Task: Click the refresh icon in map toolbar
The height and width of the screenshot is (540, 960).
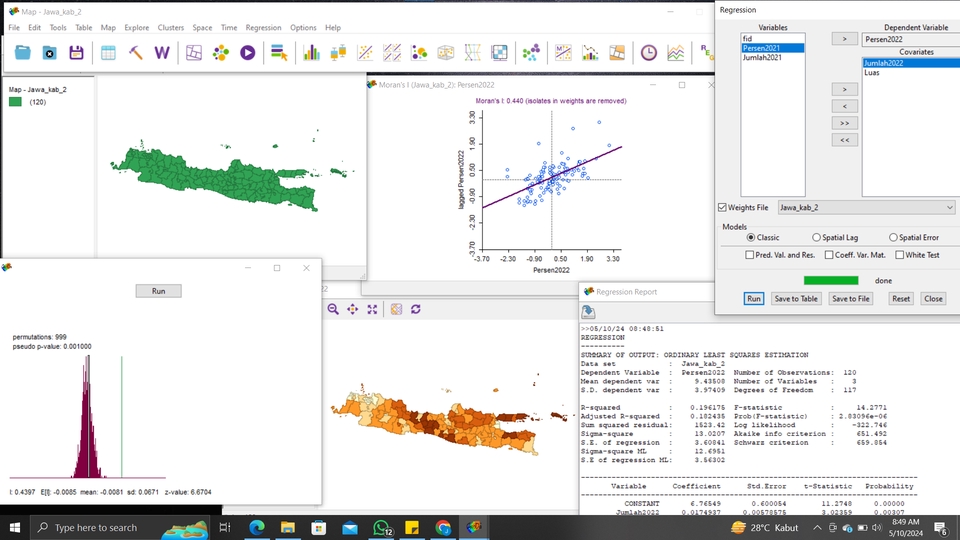Action: (x=416, y=309)
